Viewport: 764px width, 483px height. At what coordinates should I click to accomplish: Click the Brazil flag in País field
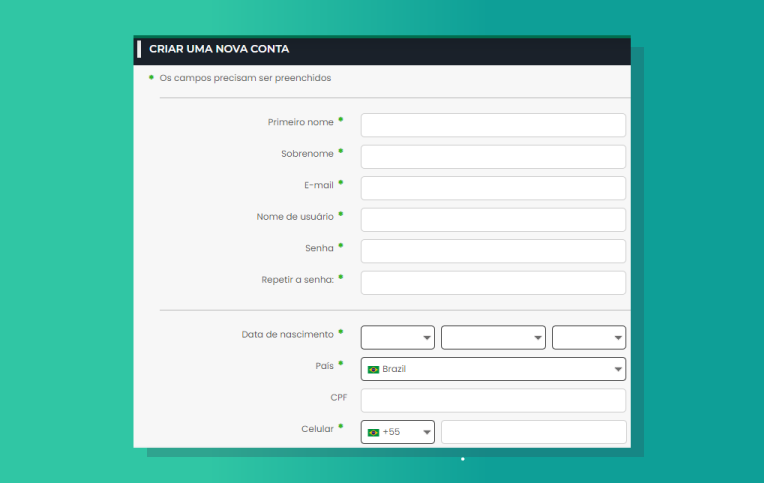(373, 369)
